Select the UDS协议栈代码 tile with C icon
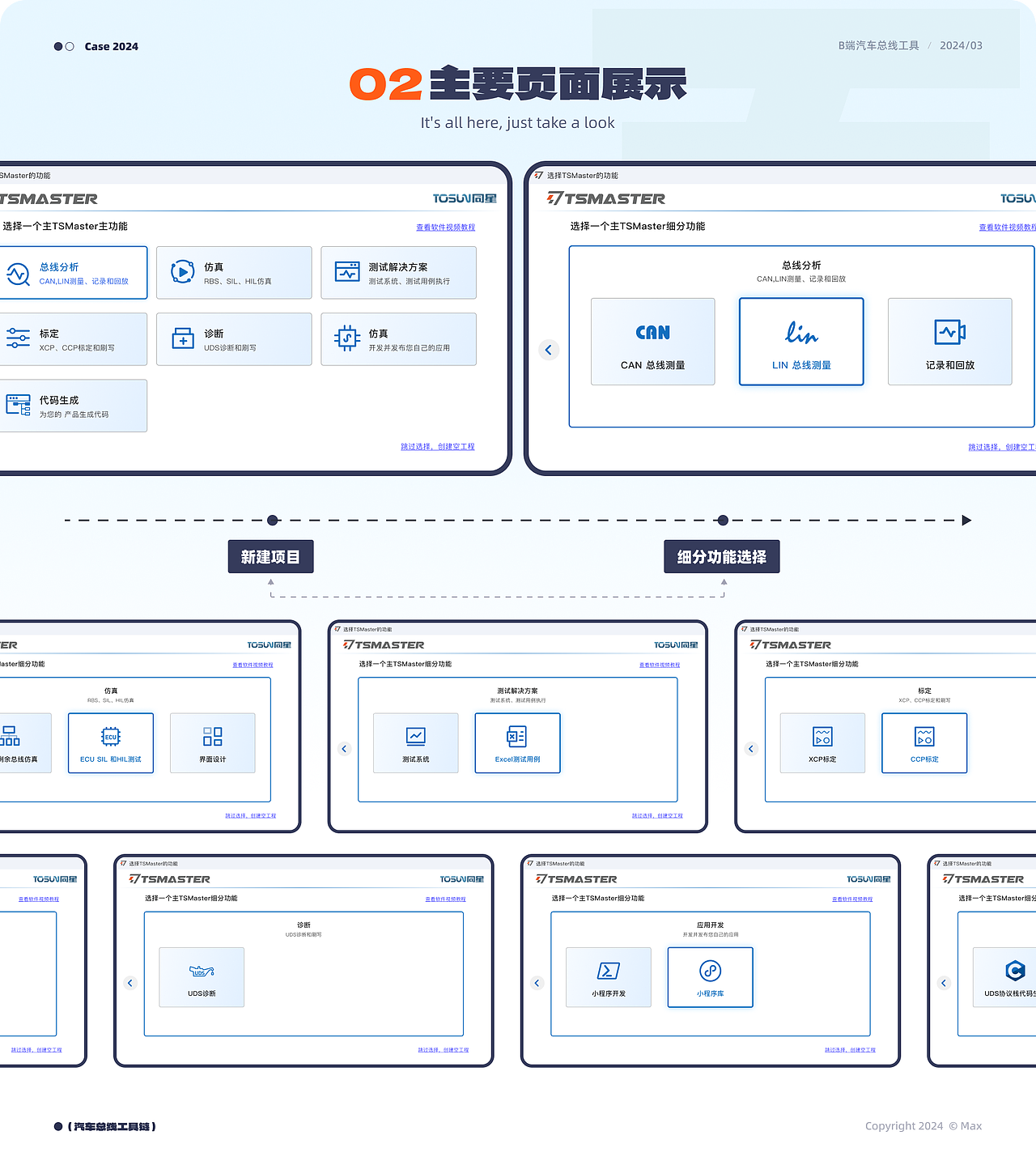Viewport: 1036px width, 1161px height. point(1004,977)
